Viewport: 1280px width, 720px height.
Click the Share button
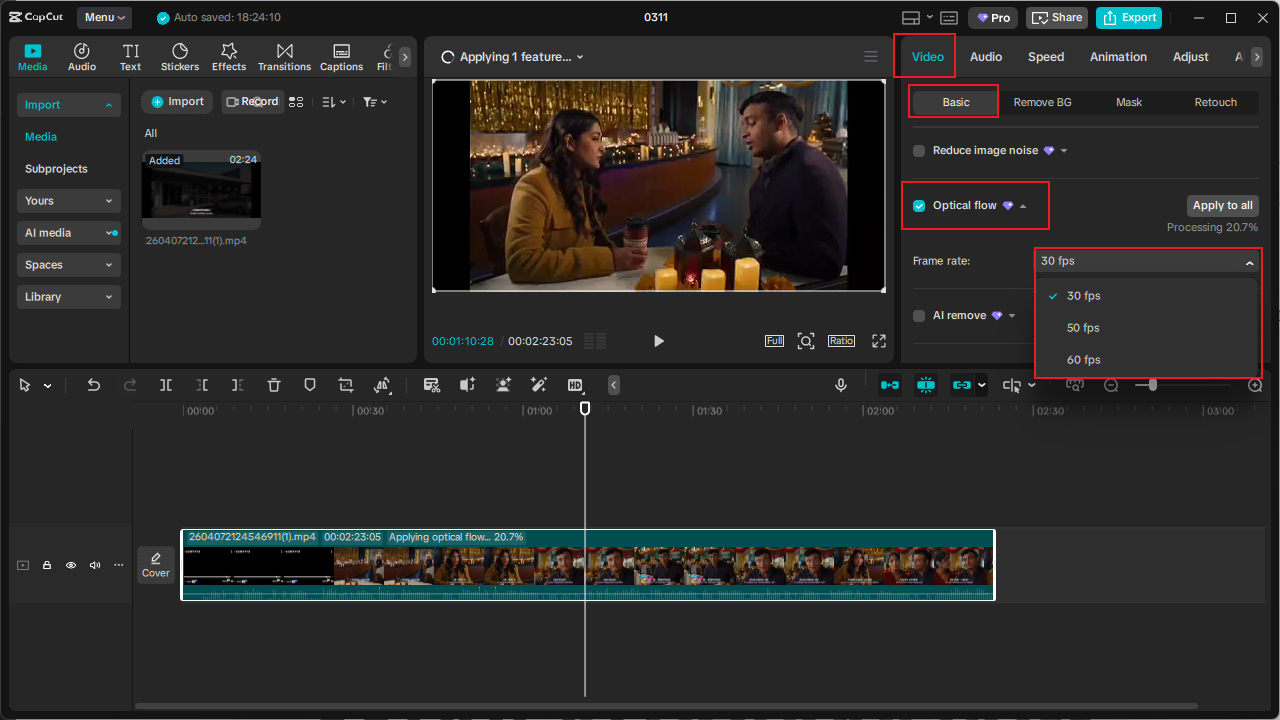point(1057,18)
